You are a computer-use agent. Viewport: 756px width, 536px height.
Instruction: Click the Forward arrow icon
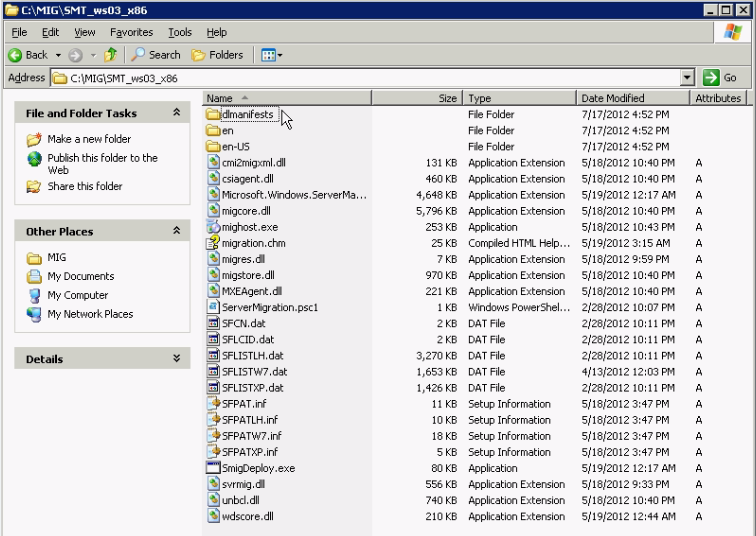(75, 55)
